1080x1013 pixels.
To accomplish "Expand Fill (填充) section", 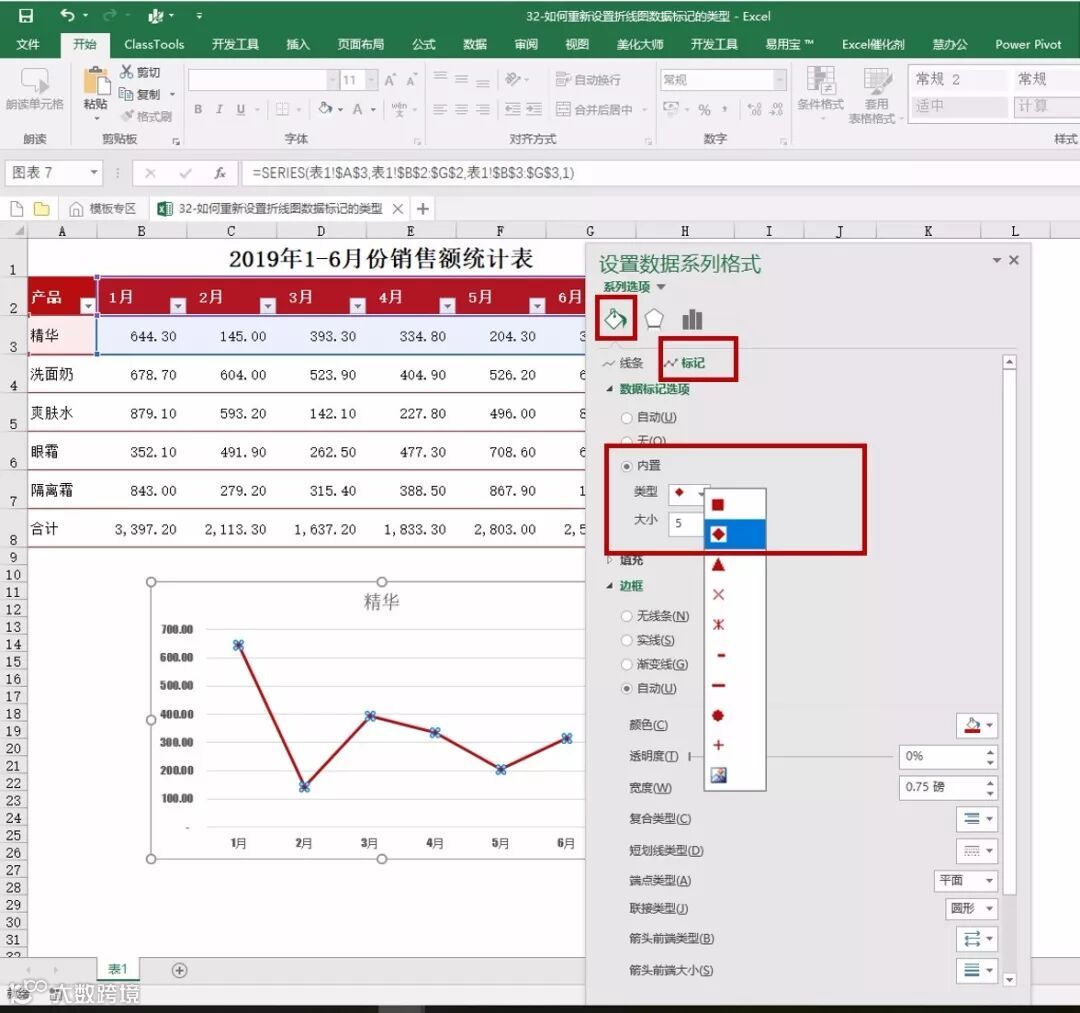I will (610, 561).
